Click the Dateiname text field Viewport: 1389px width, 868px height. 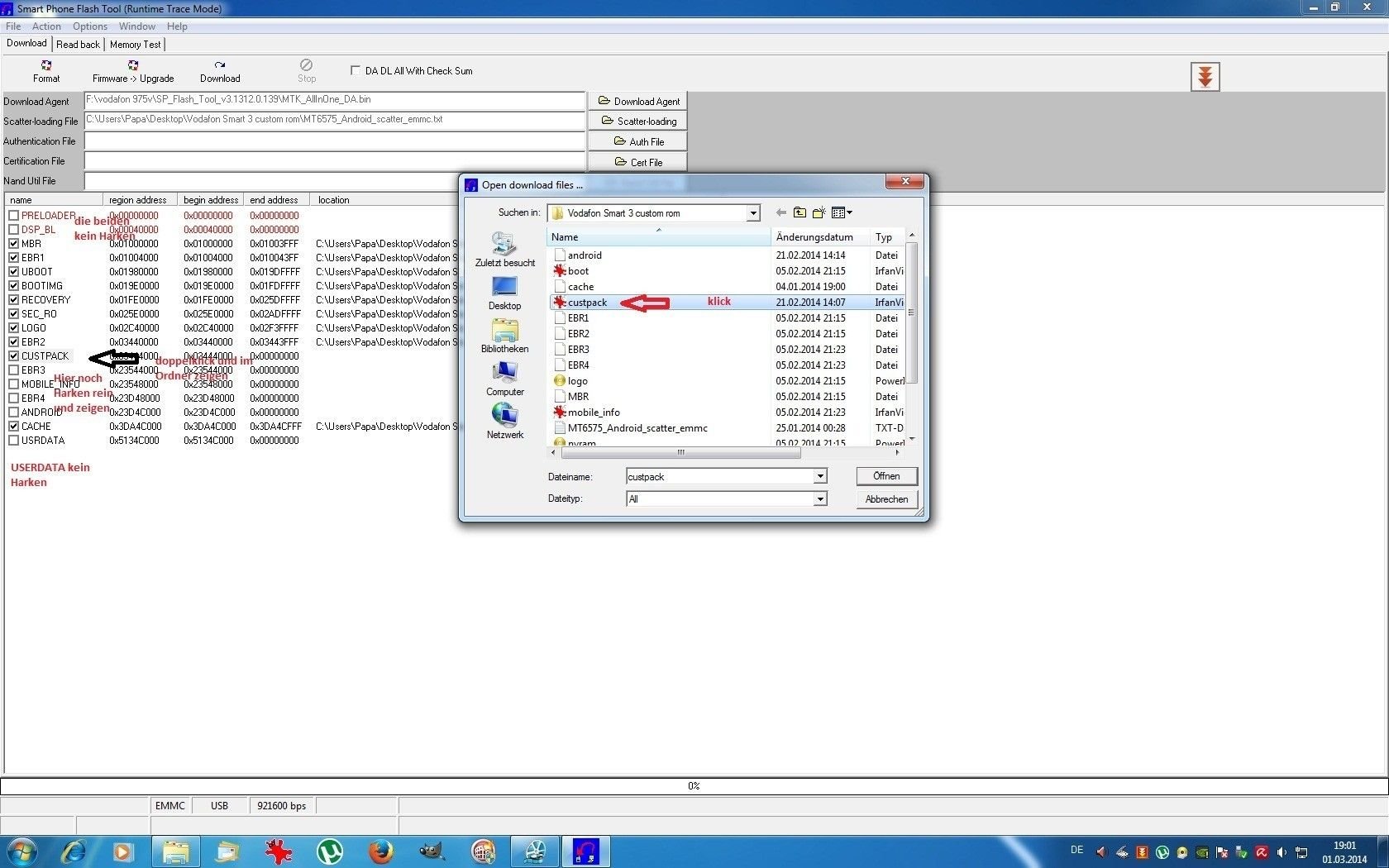[x=720, y=476]
